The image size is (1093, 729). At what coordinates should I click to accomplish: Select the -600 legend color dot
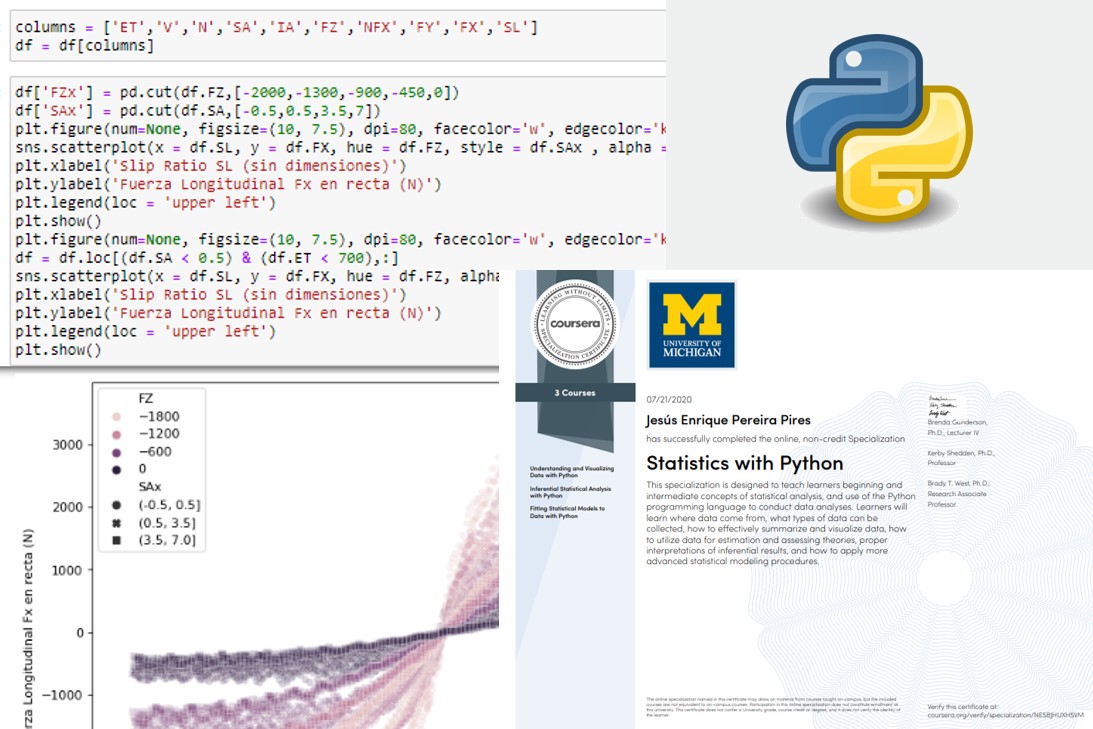click(x=116, y=452)
